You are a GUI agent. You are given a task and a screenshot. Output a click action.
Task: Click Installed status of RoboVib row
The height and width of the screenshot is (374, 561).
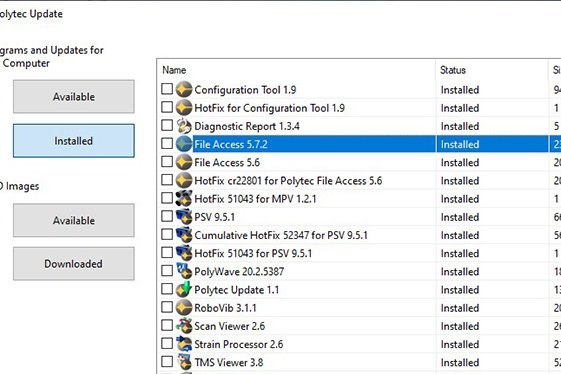460,308
